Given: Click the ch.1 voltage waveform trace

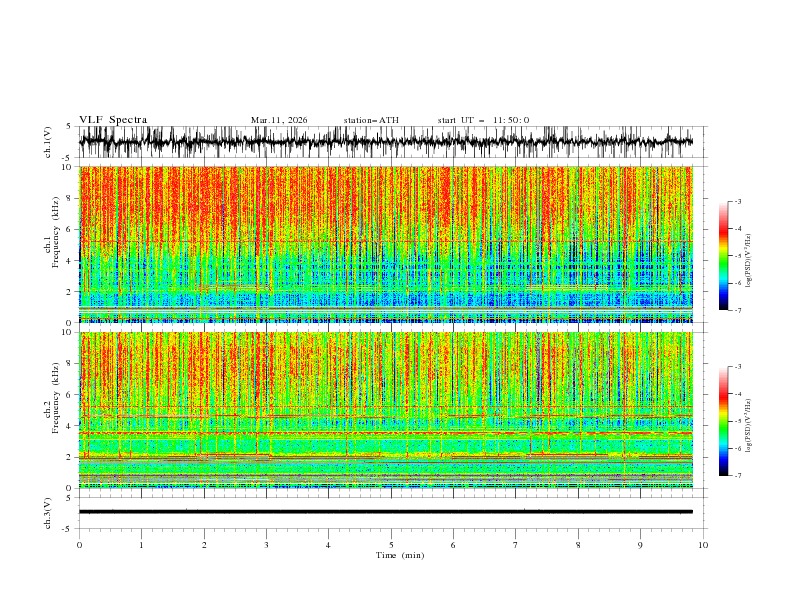Looking at the screenshot, I should (x=386, y=142).
